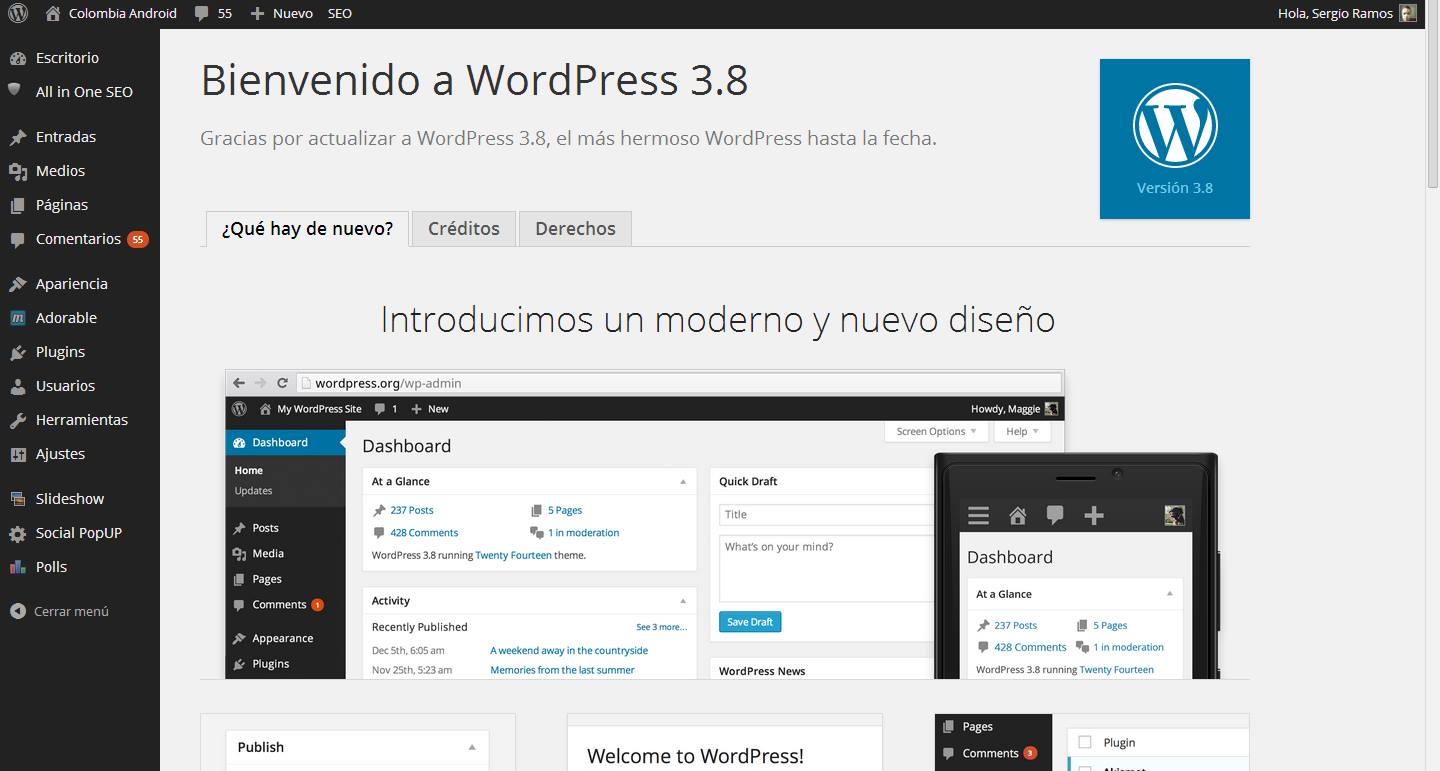Switch to the Derechos tab
The width and height of the screenshot is (1440, 771).
(575, 229)
